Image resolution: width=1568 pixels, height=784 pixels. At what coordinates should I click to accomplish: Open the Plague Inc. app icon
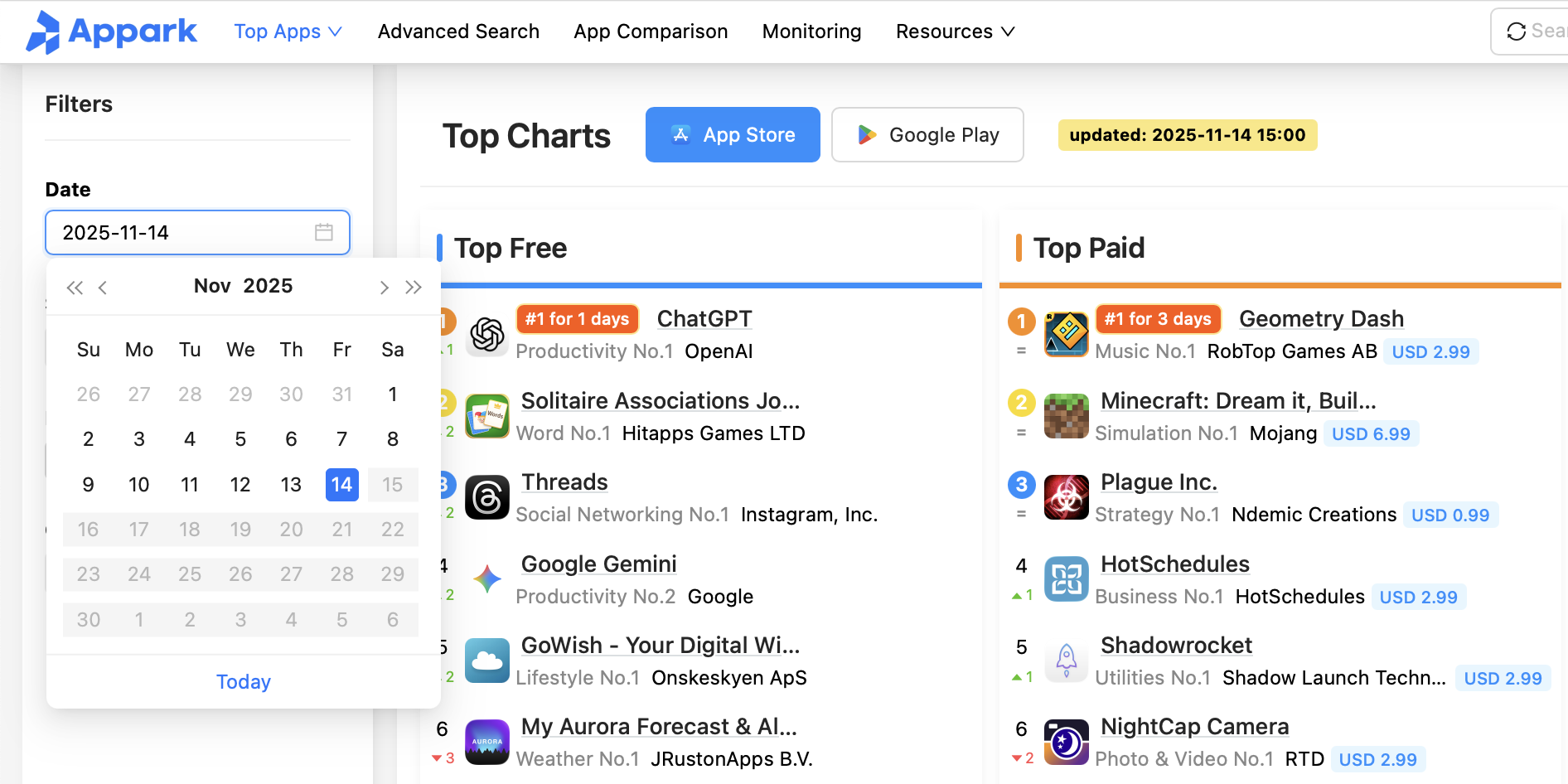pos(1066,498)
